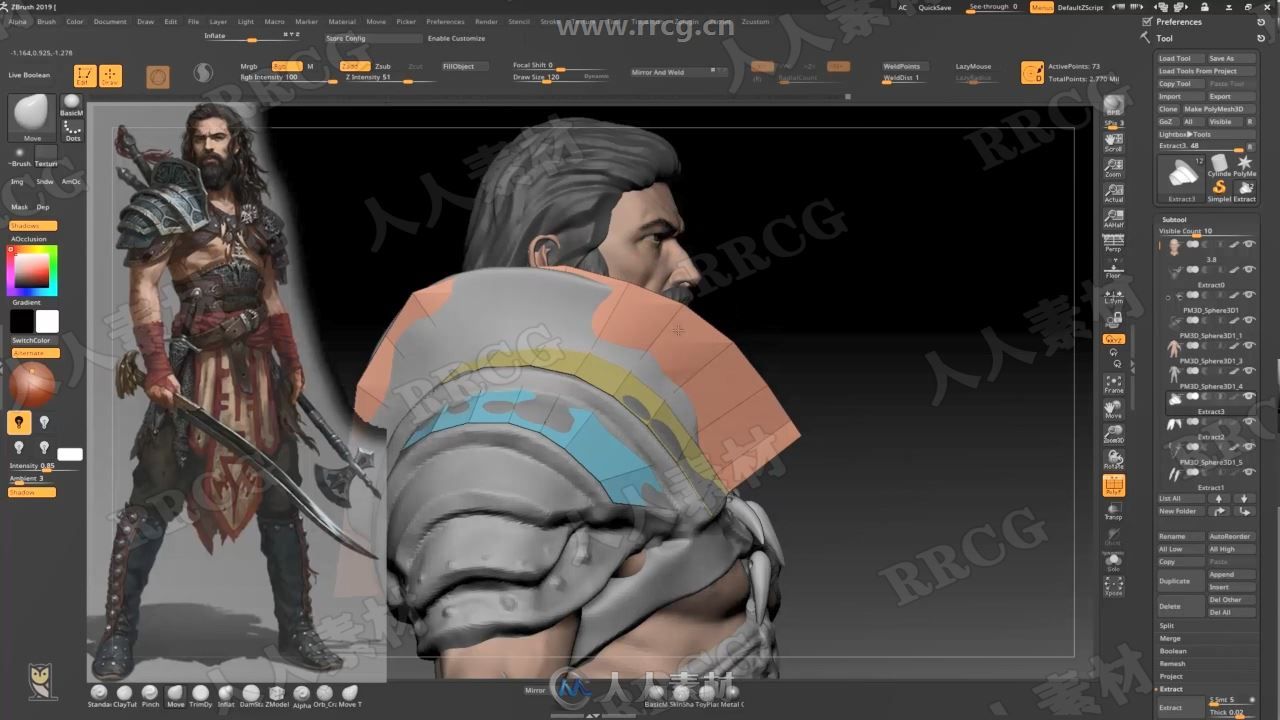Hide the Extract3 subtool with eye icon
The image size is (1280, 720).
1249,396
